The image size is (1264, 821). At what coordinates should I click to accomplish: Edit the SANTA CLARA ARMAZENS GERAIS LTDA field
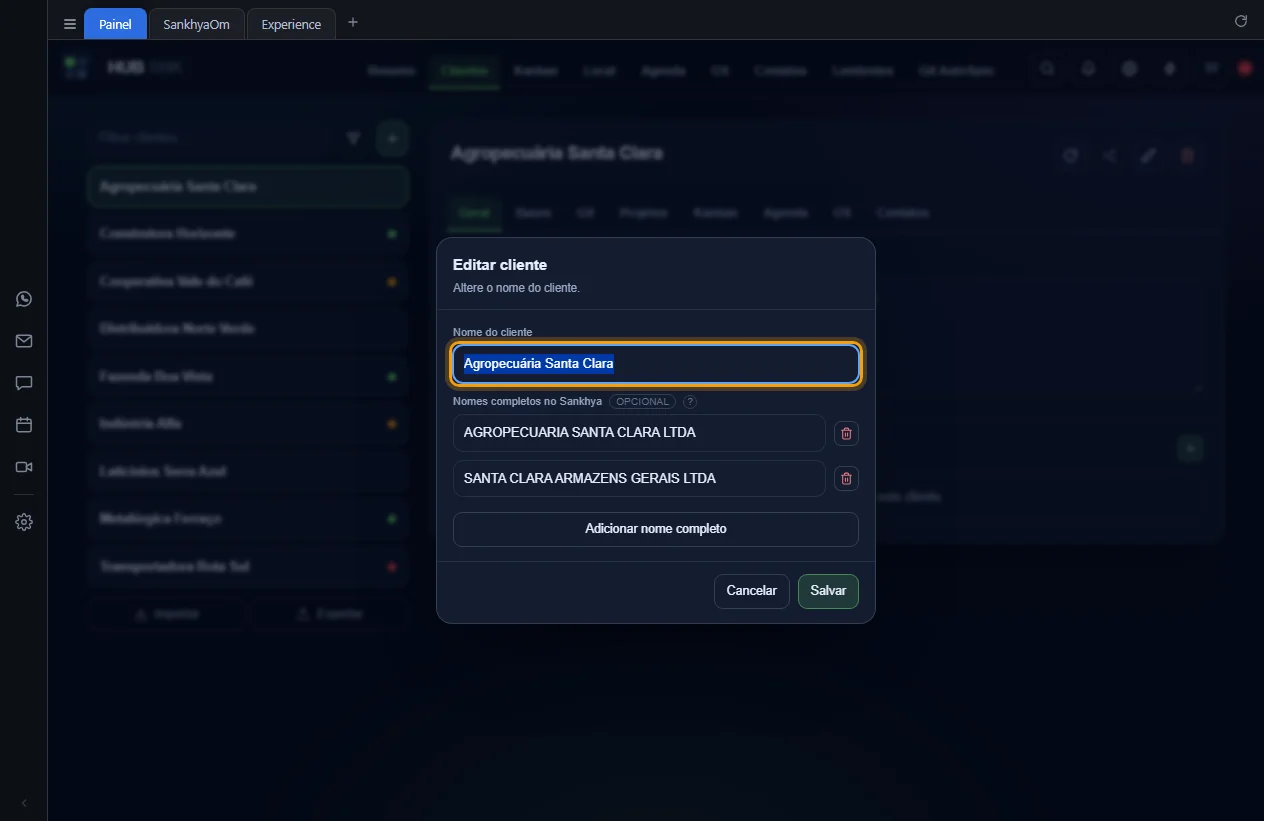(639, 479)
